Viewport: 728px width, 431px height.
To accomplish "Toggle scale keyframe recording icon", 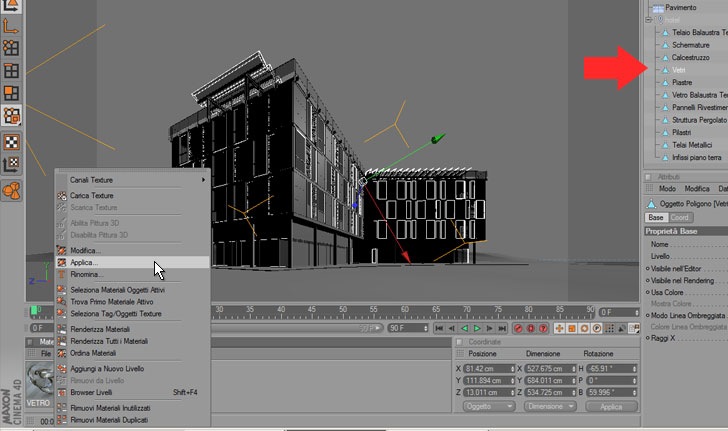I will (x=572, y=328).
